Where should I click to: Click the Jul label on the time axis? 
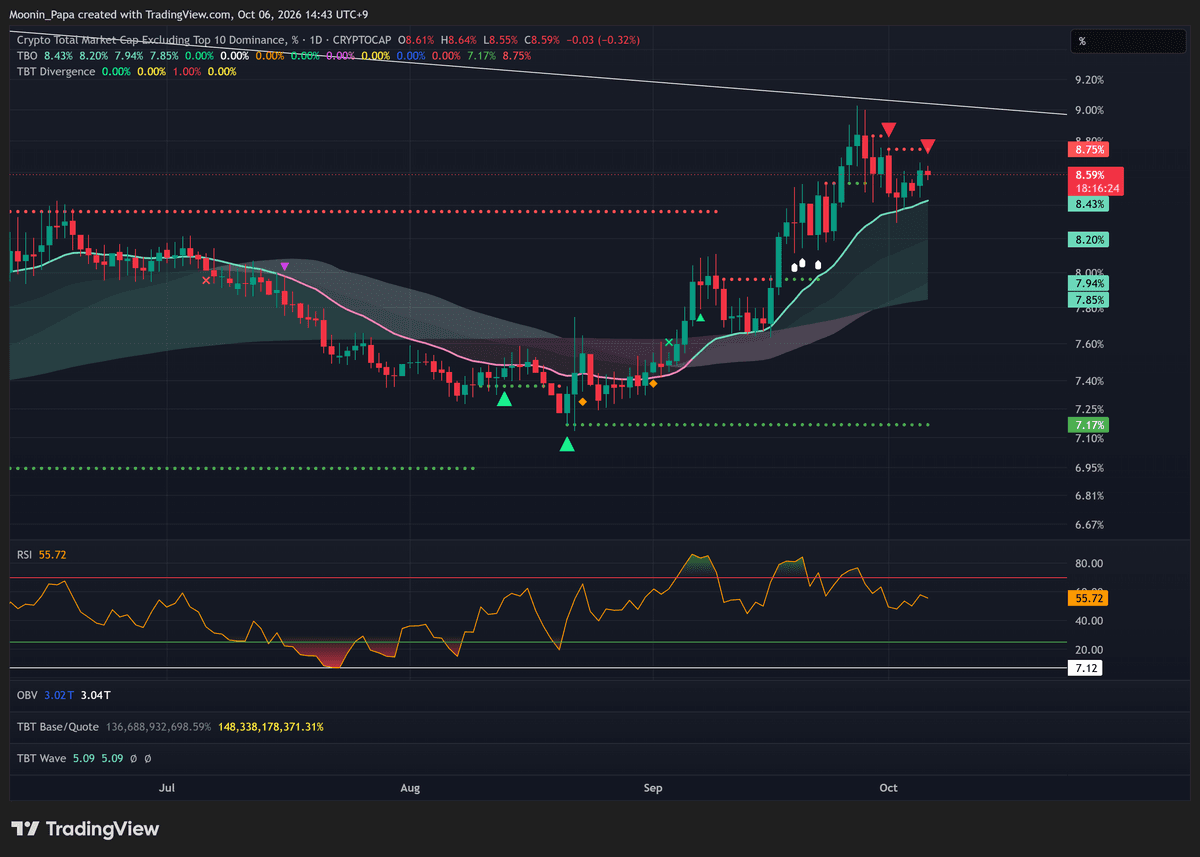point(167,788)
